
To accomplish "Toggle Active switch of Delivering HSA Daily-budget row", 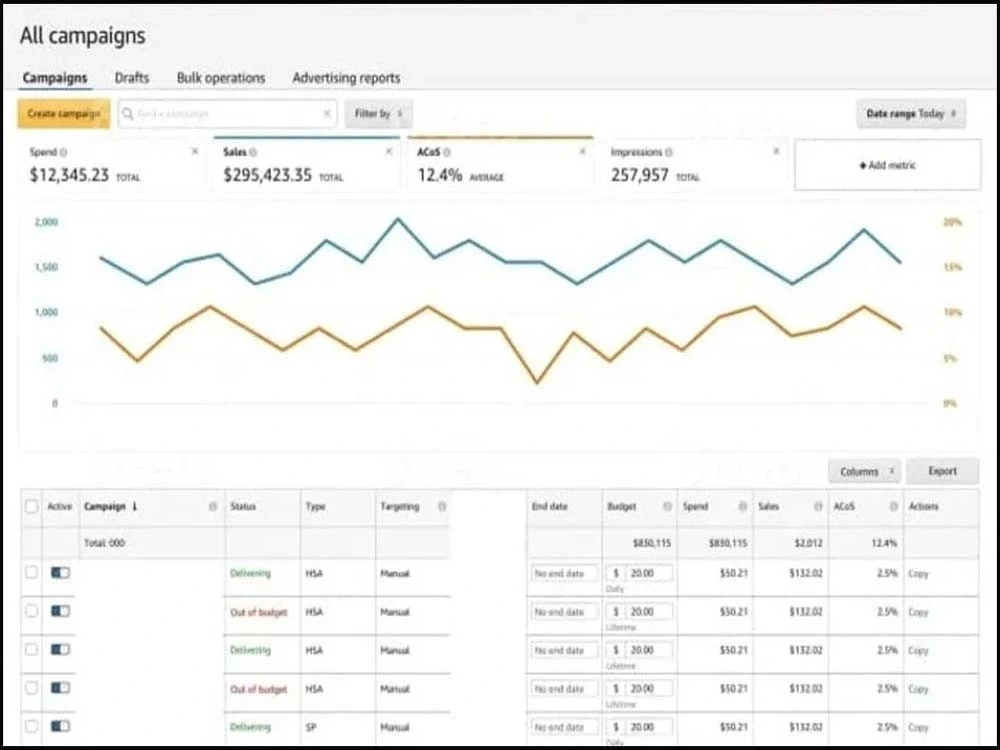I will click(61, 573).
